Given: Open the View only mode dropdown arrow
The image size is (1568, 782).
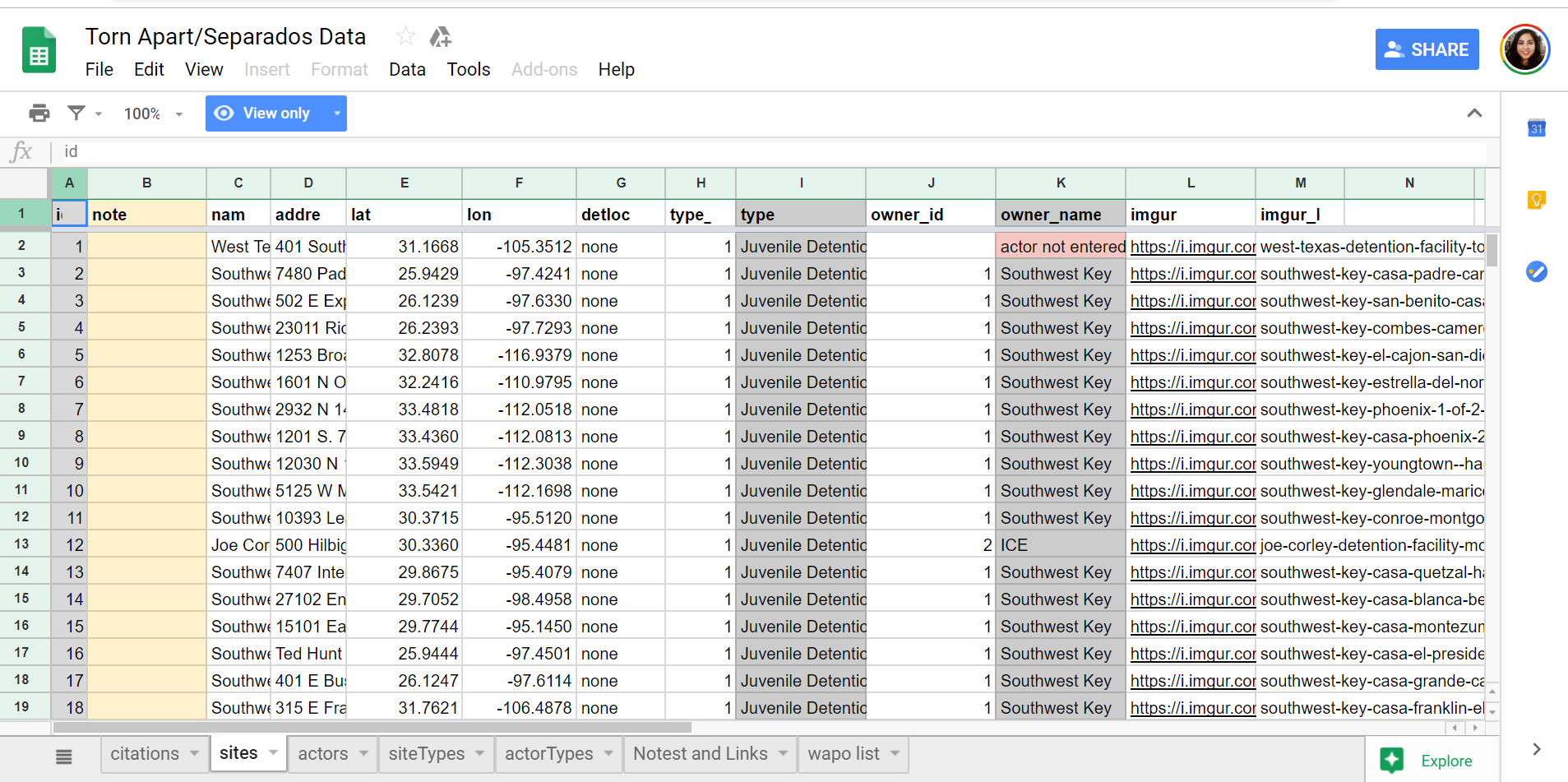Looking at the screenshot, I should 336,113.
